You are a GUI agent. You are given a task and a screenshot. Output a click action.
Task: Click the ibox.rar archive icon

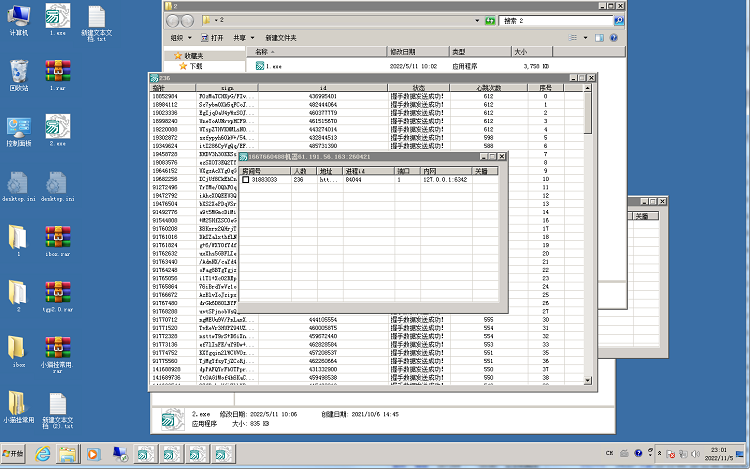57,241
